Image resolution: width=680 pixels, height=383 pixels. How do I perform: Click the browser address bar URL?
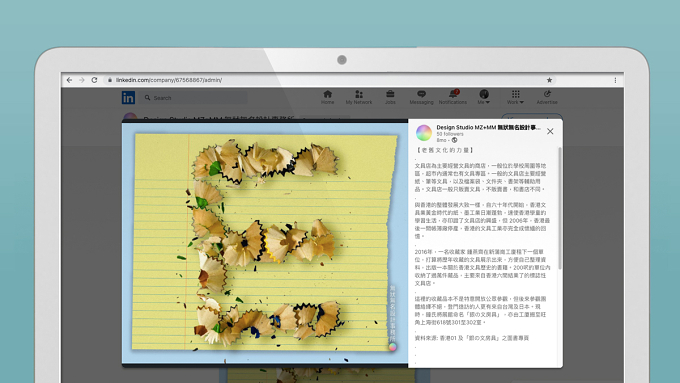[169, 80]
